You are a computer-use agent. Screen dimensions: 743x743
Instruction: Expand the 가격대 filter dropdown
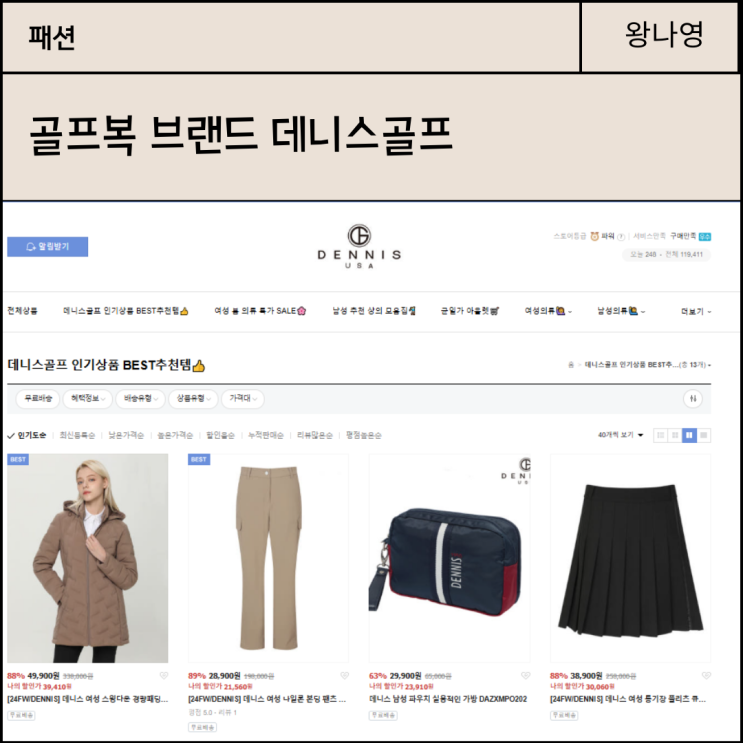(243, 399)
